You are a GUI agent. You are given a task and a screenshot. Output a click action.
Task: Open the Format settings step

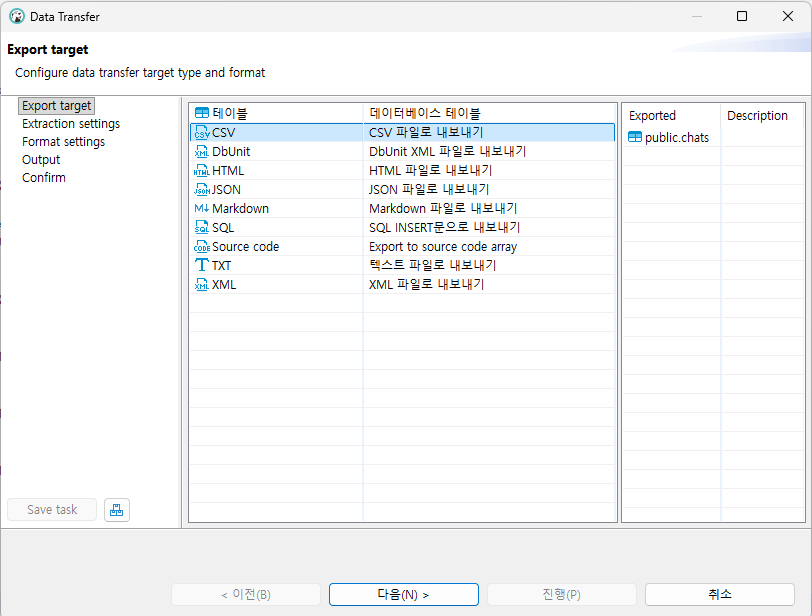coord(63,142)
